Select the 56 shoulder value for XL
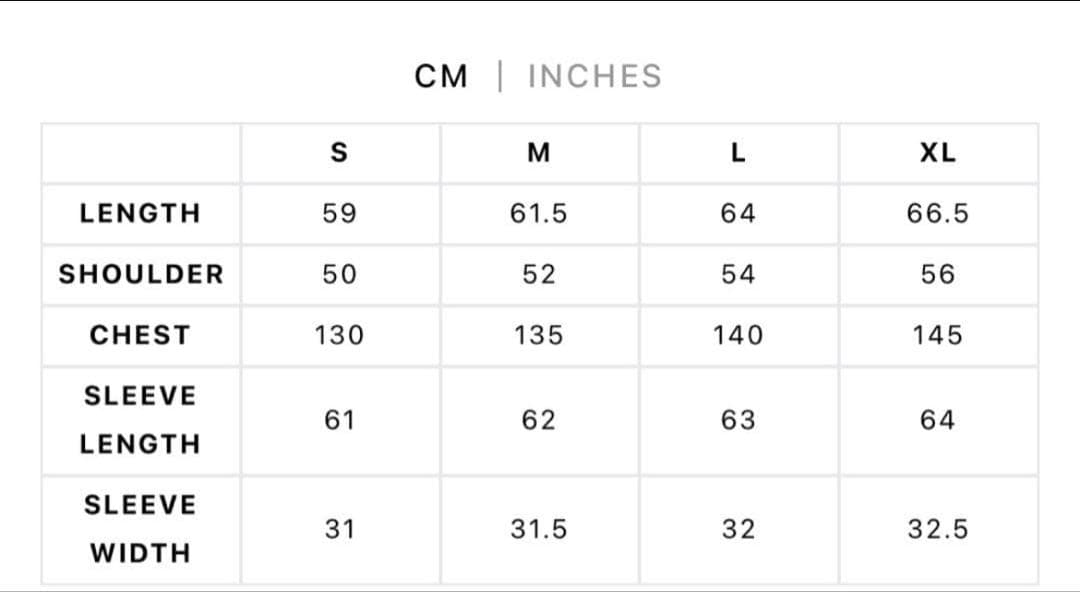Image resolution: width=1080 pixels, height=592 pixels. pos(938,274)
